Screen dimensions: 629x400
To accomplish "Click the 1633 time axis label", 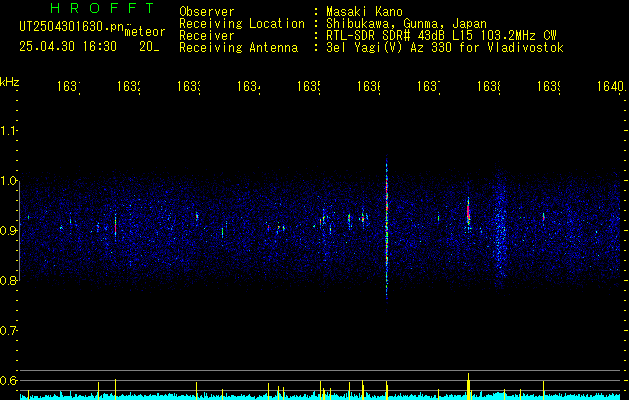I will pyautogui.click(x=189, y=86).
